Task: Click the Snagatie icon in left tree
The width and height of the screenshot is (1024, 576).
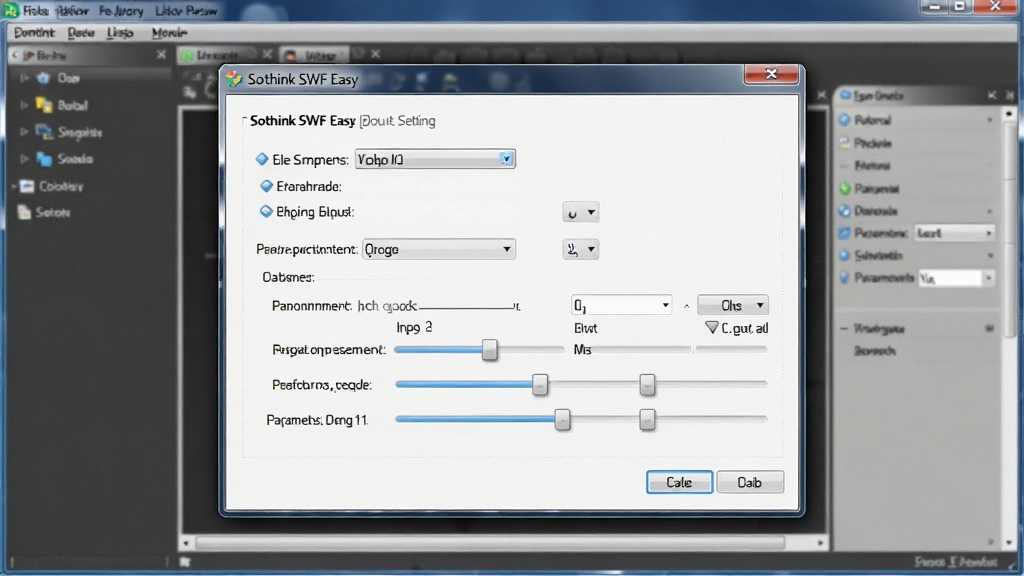Action: [44, 133]
